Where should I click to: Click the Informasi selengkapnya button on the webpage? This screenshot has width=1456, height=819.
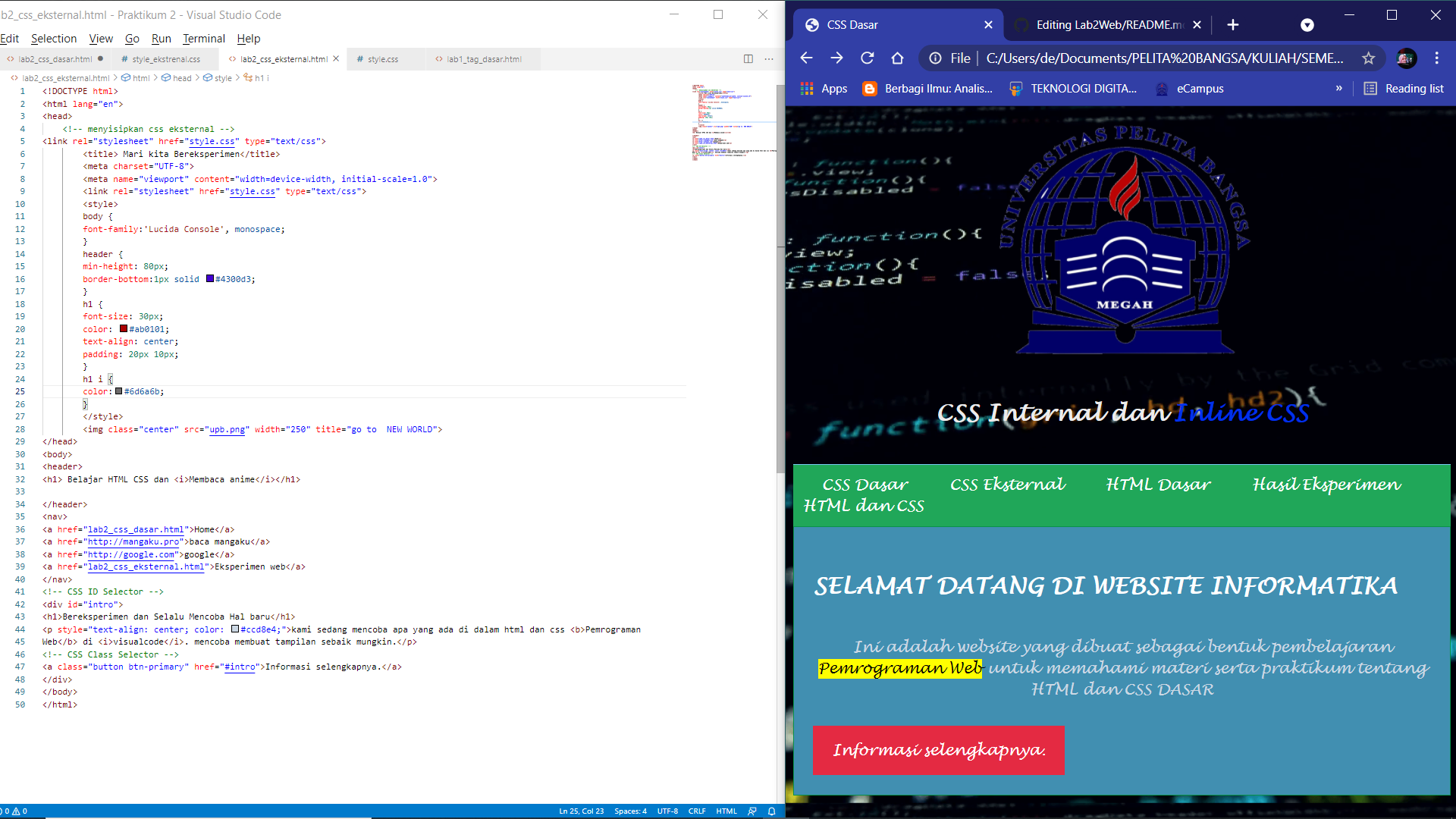[938, 750]
